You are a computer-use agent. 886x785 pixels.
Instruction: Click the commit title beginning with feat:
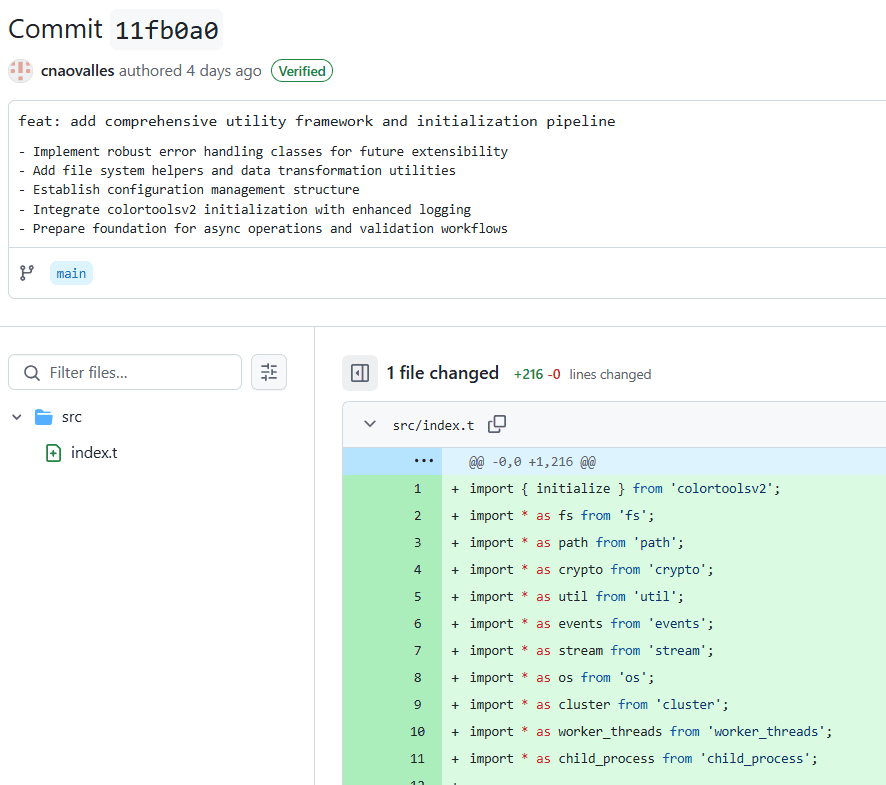(317, 122)
